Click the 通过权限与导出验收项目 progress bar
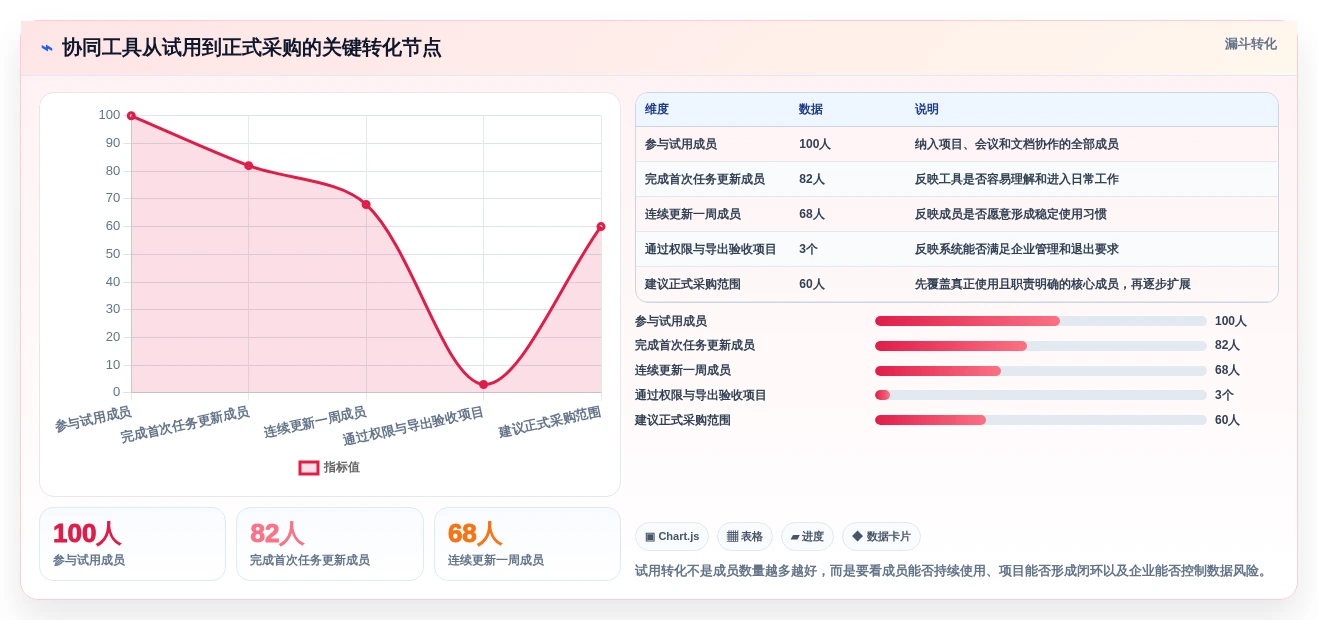 pos(1041,395)
